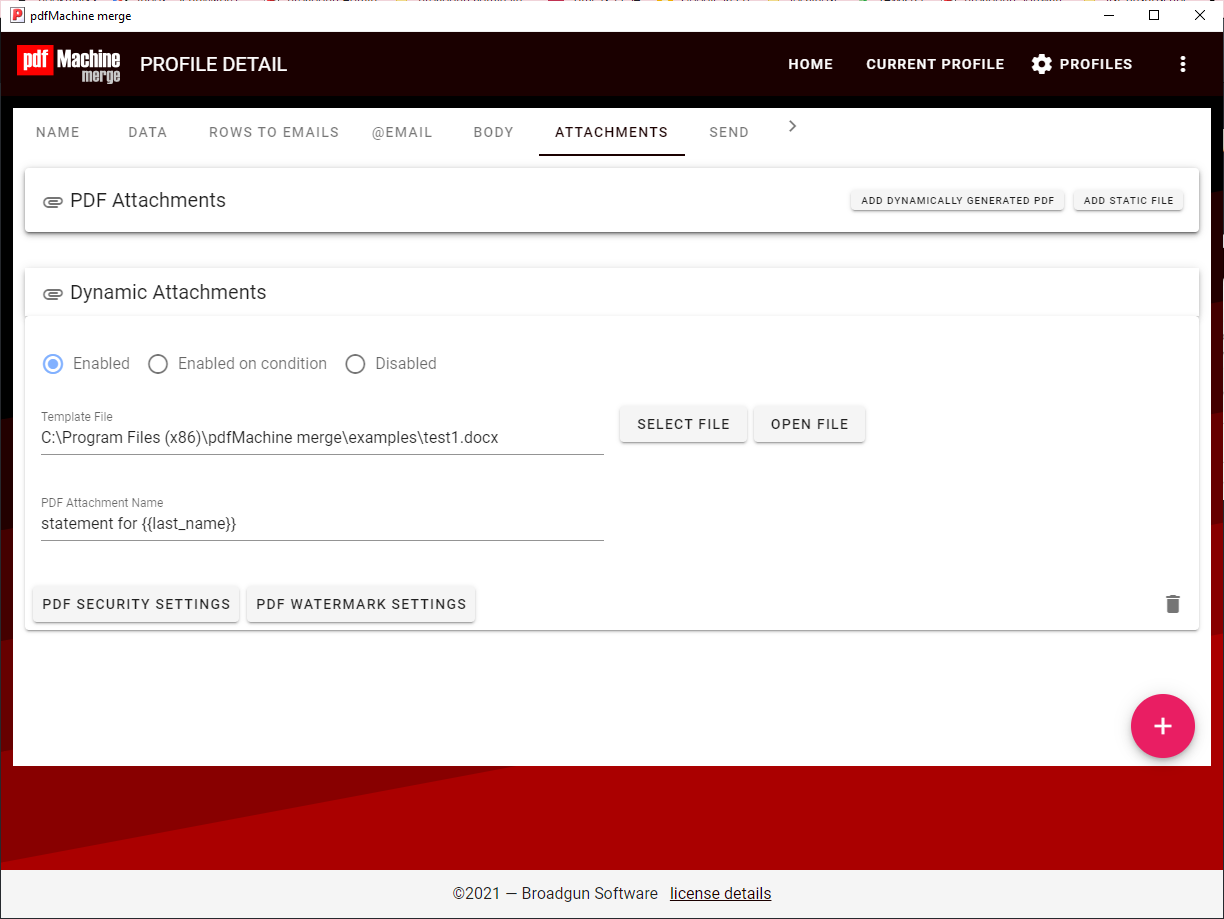The image size is (1224, 919).
Task: Open Current Profile from header
Action: coord(935,64)
